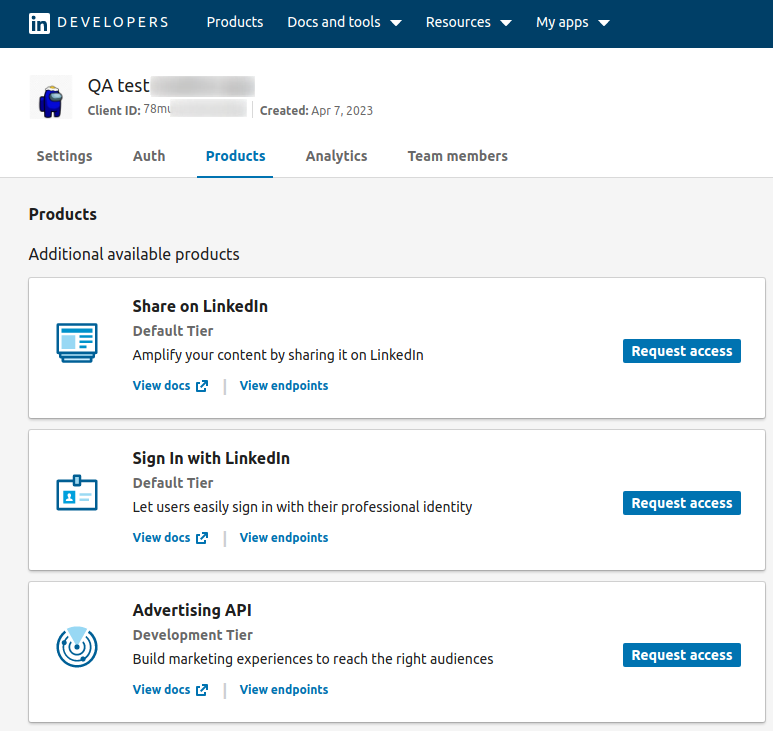Viewport: 773px width, 731px height.
Task: Click the Share on LinkedIn product icon
Action: (77, 343)
